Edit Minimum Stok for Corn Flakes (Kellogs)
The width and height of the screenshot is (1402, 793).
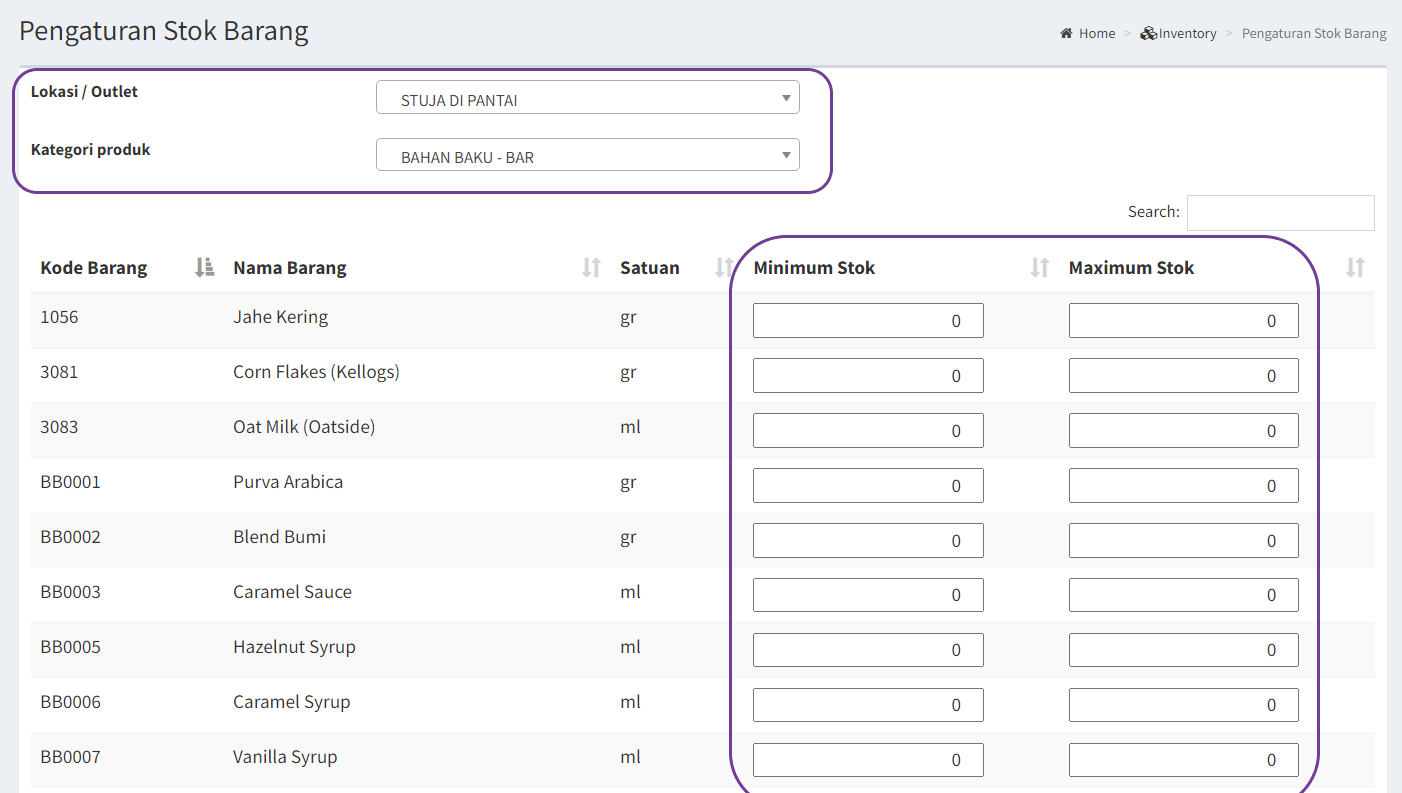point(868,376)
